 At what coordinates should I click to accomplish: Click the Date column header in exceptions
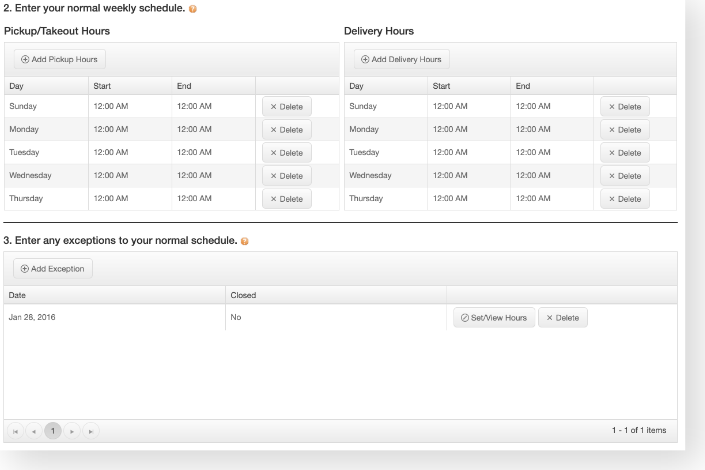coord(18,295)
